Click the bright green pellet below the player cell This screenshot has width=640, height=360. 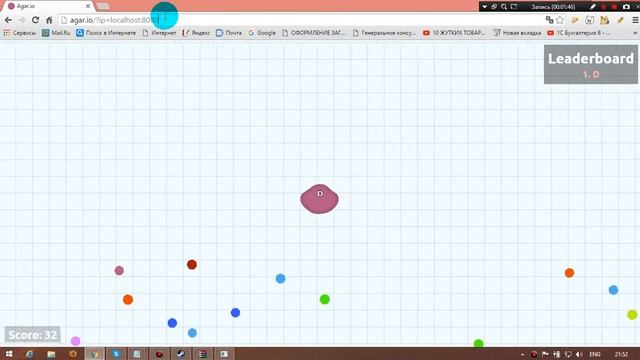[324, 299]
